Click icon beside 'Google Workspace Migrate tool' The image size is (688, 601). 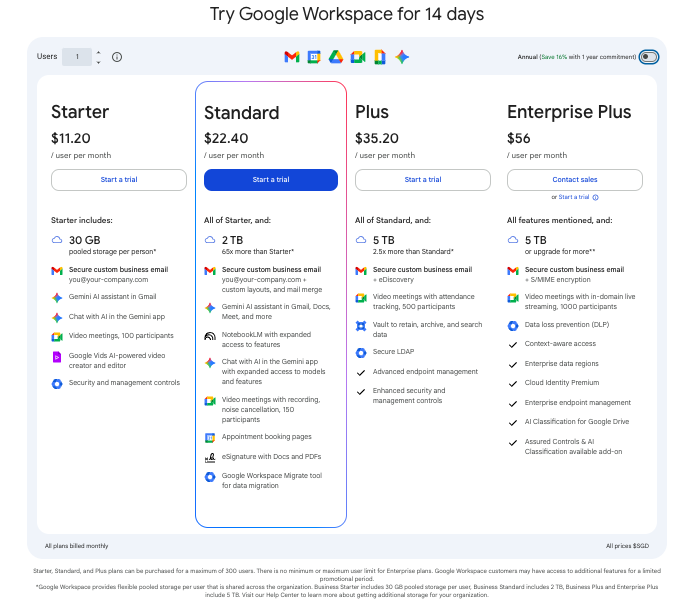click(x=210, y=477)
